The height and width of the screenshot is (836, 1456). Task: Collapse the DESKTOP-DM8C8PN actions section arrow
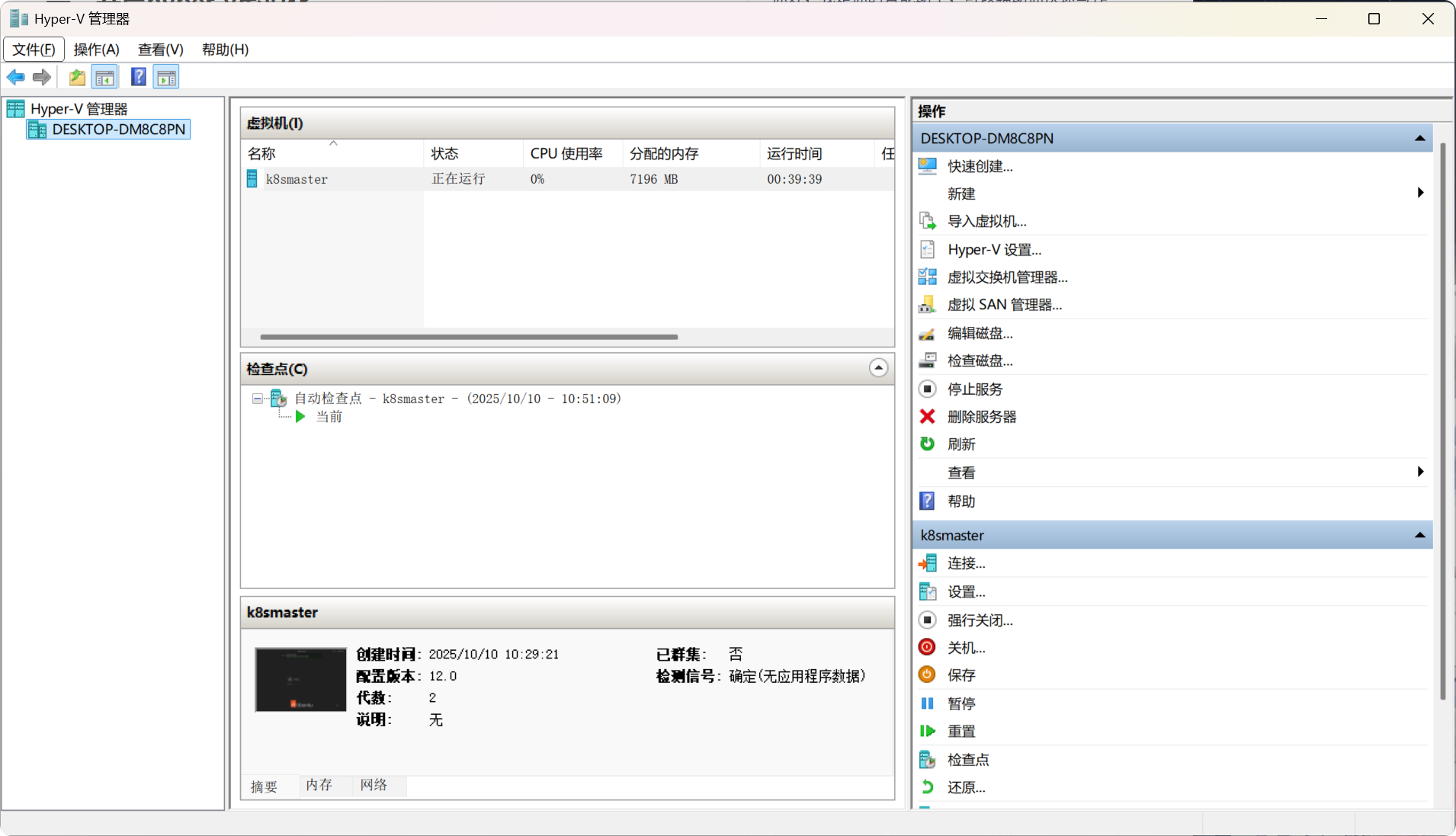click(1419, 138)
